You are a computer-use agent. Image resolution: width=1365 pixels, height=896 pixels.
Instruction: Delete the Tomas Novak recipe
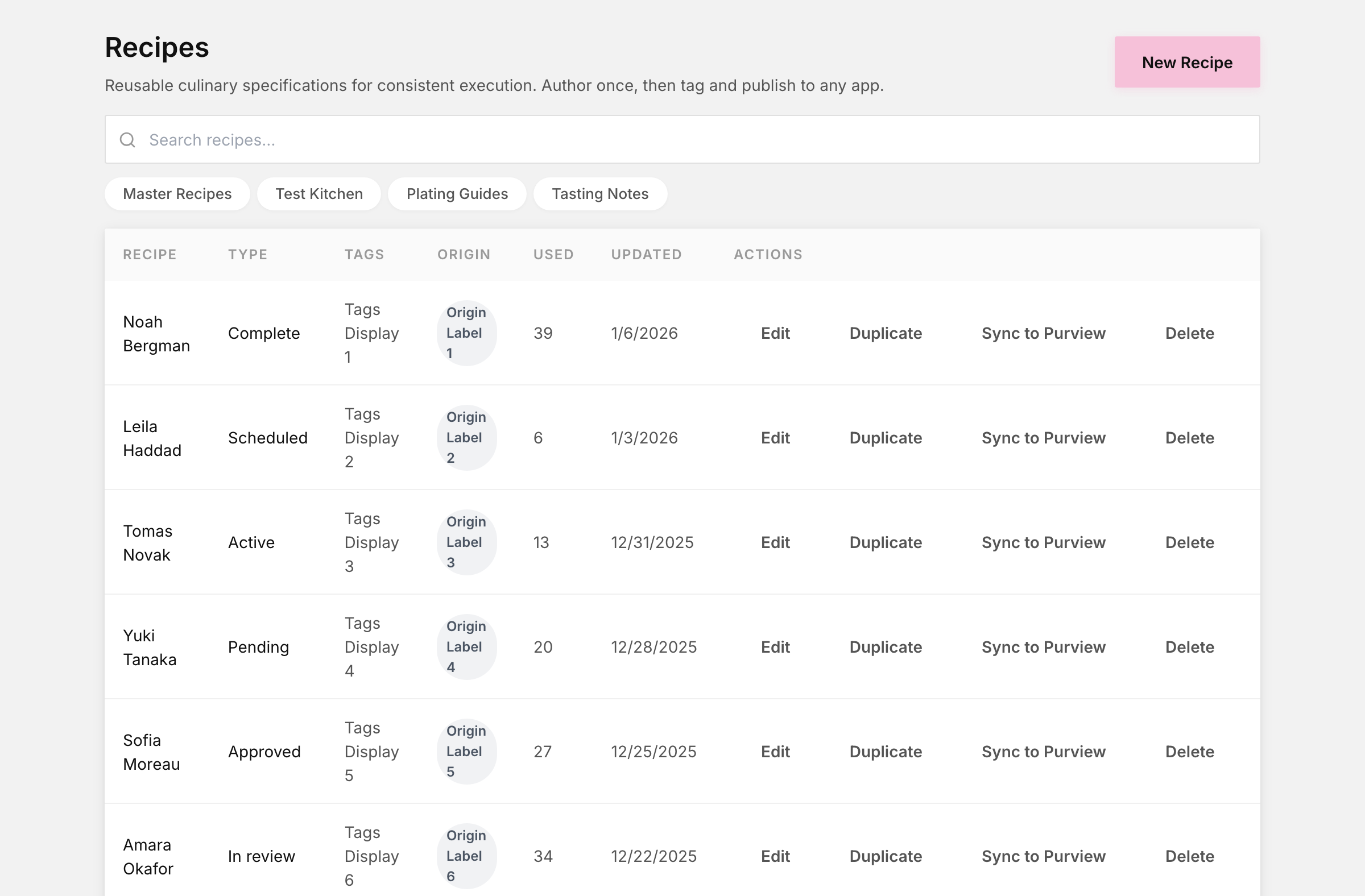pyautogui.click(x=1189, y=542)
